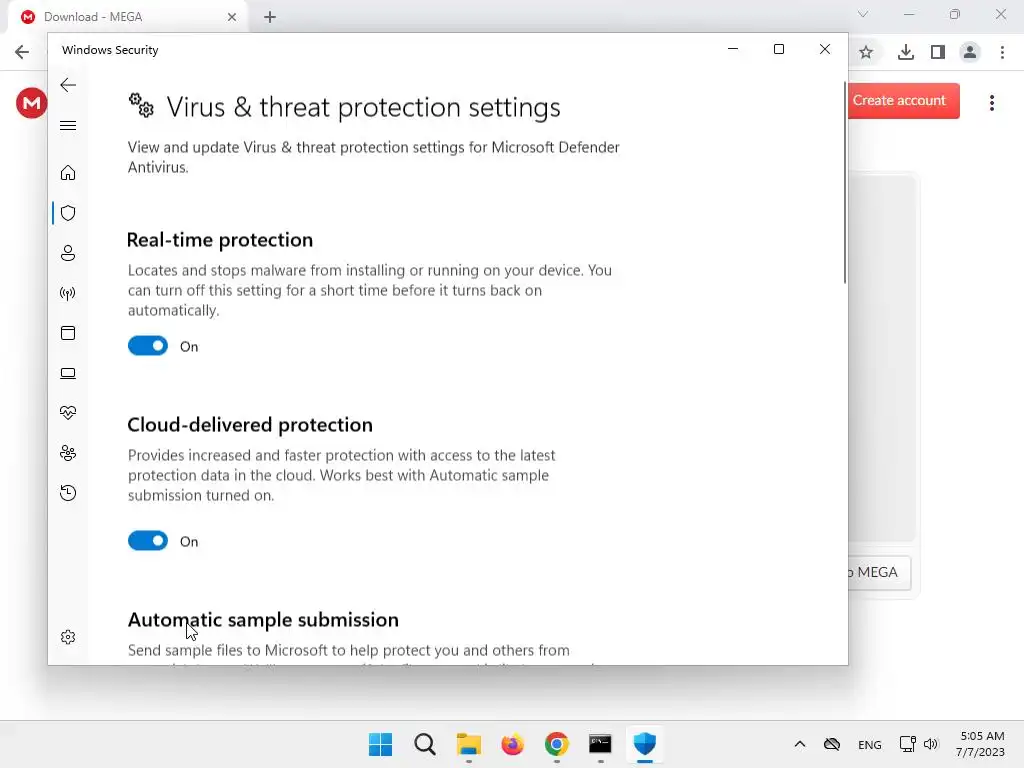The height and width of the screenshot is (768, 1024).
Task: Click Windows Security taskbar icon
Action: click(x=645, y=744)
